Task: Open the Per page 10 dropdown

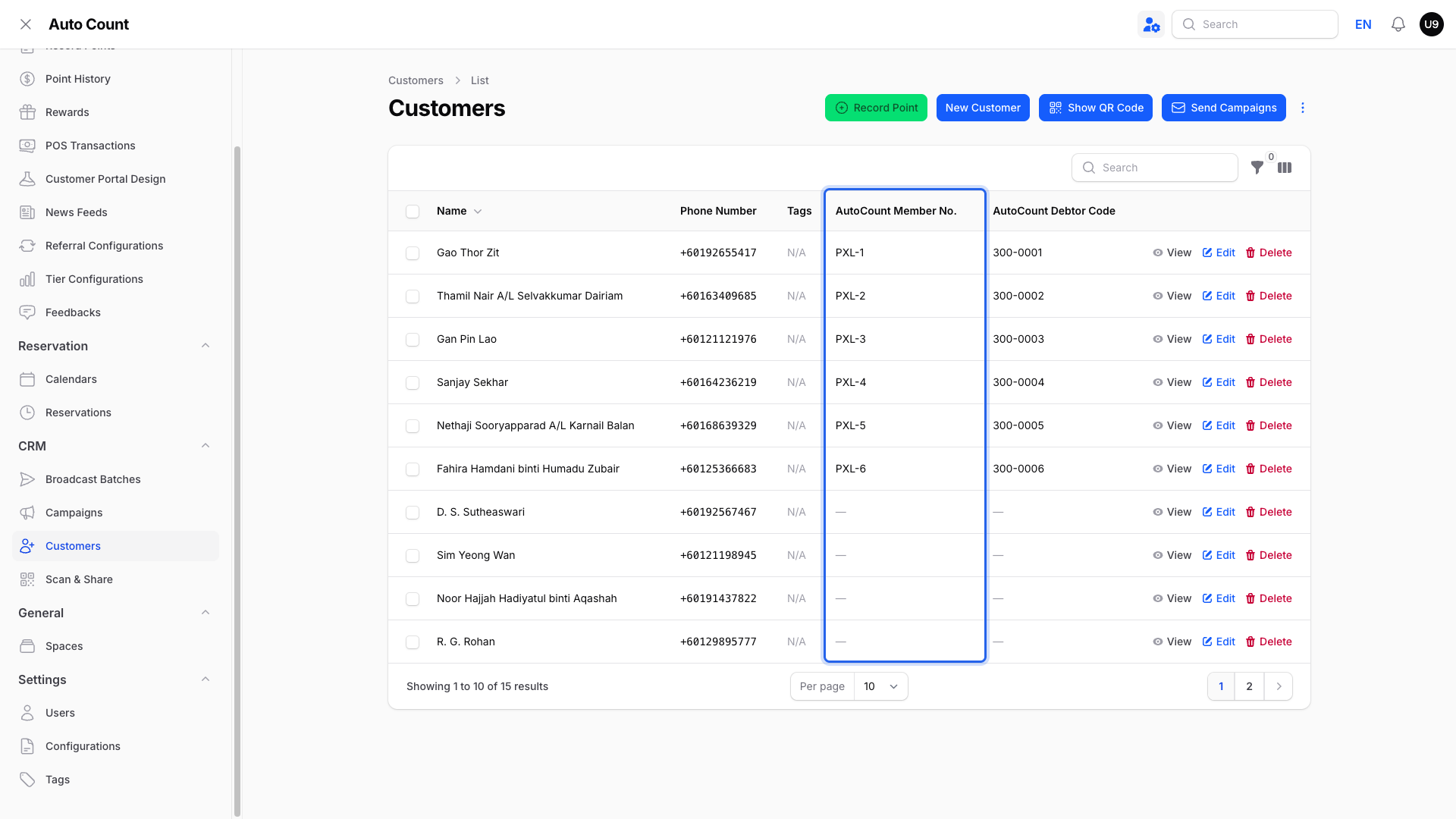Action: click(x=880, y=686)
